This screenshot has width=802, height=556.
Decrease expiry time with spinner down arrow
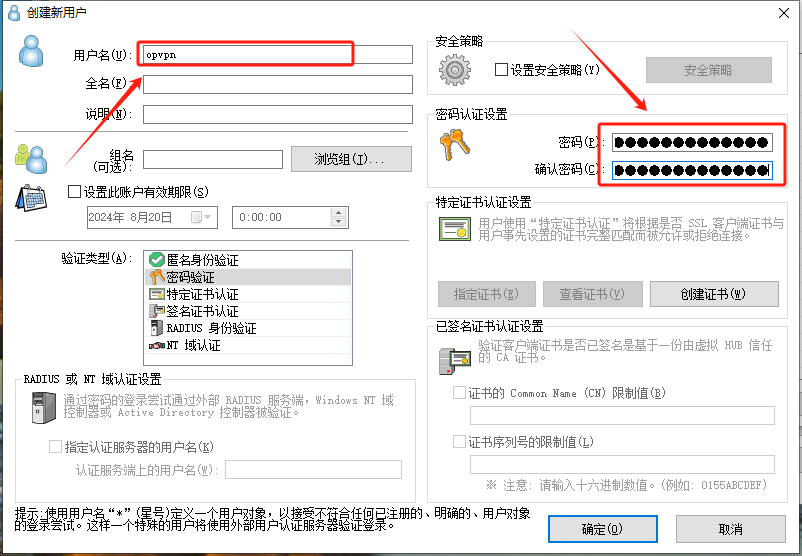point(339,222)
